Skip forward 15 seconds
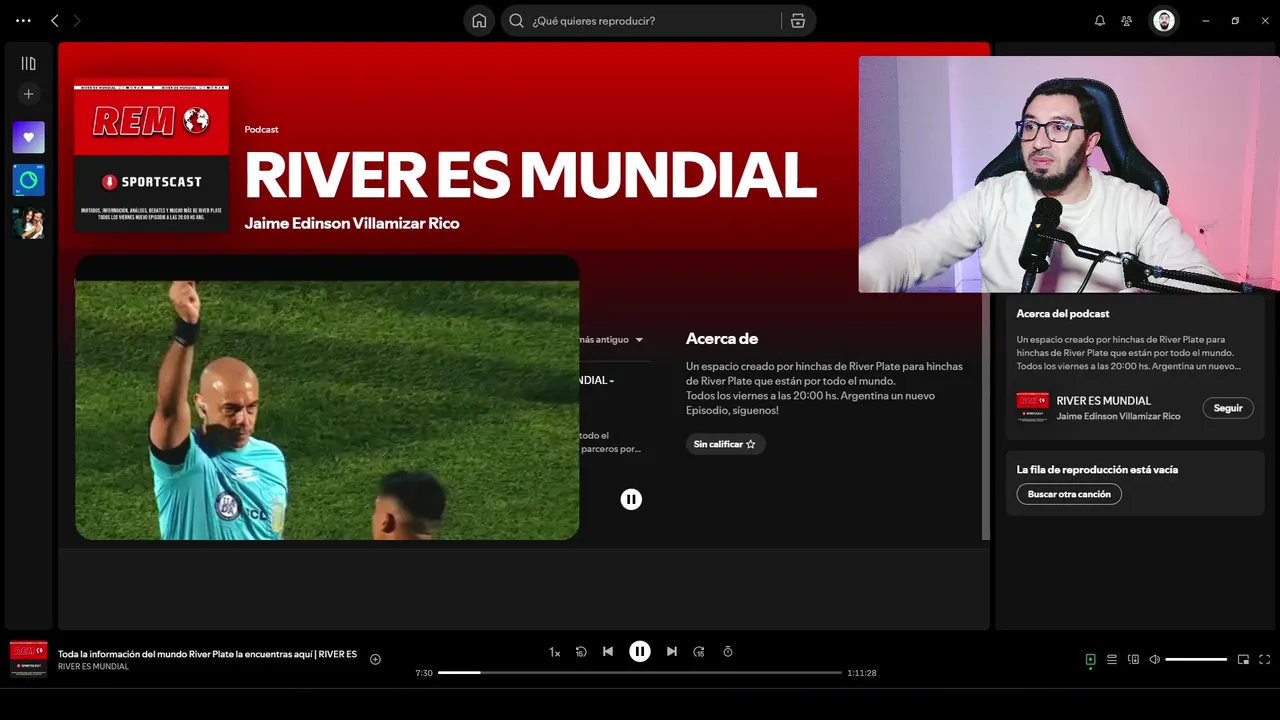The image size is (1280, 720). (x=699, y=652)
